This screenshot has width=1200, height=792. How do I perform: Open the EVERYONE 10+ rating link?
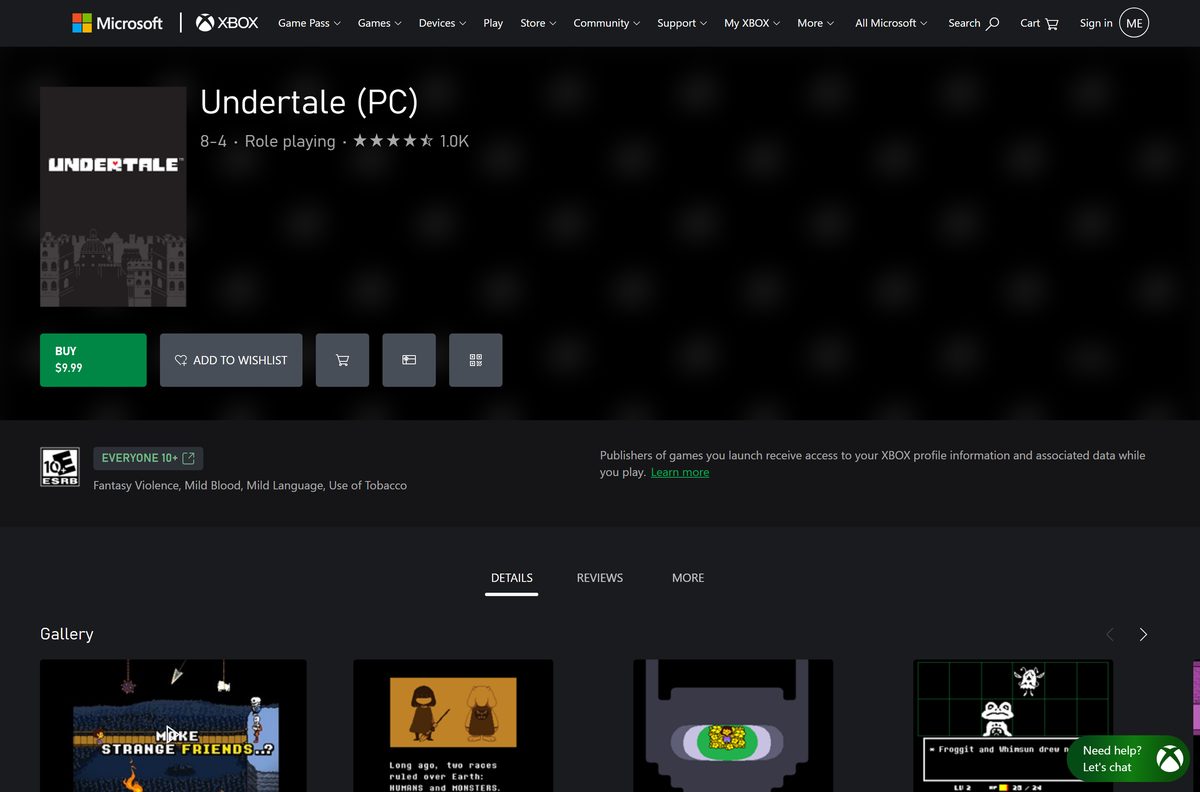click(x=148, y=458)
